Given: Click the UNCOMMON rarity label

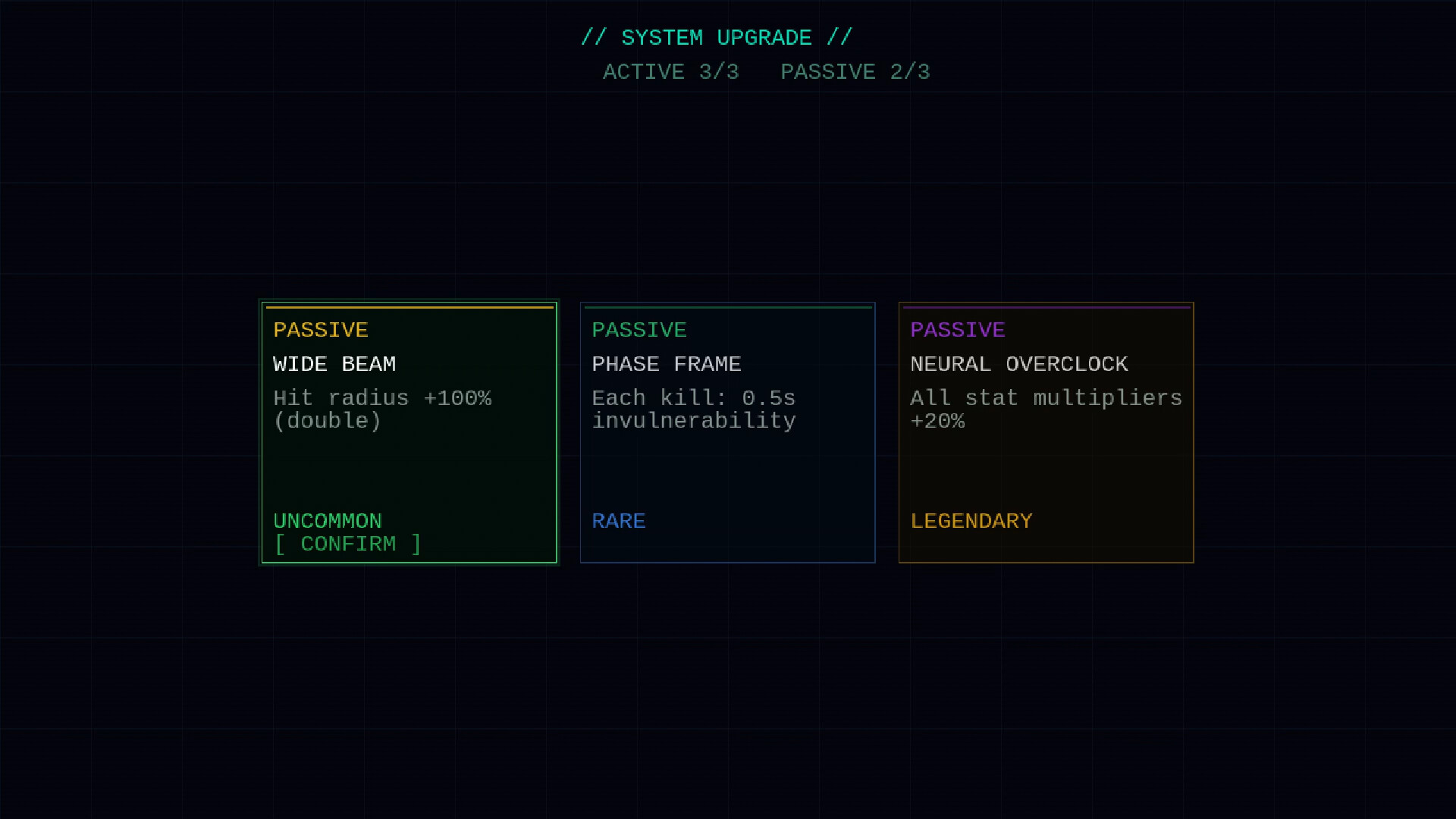Looking at the screenshot, I should [x=328, y=521].
